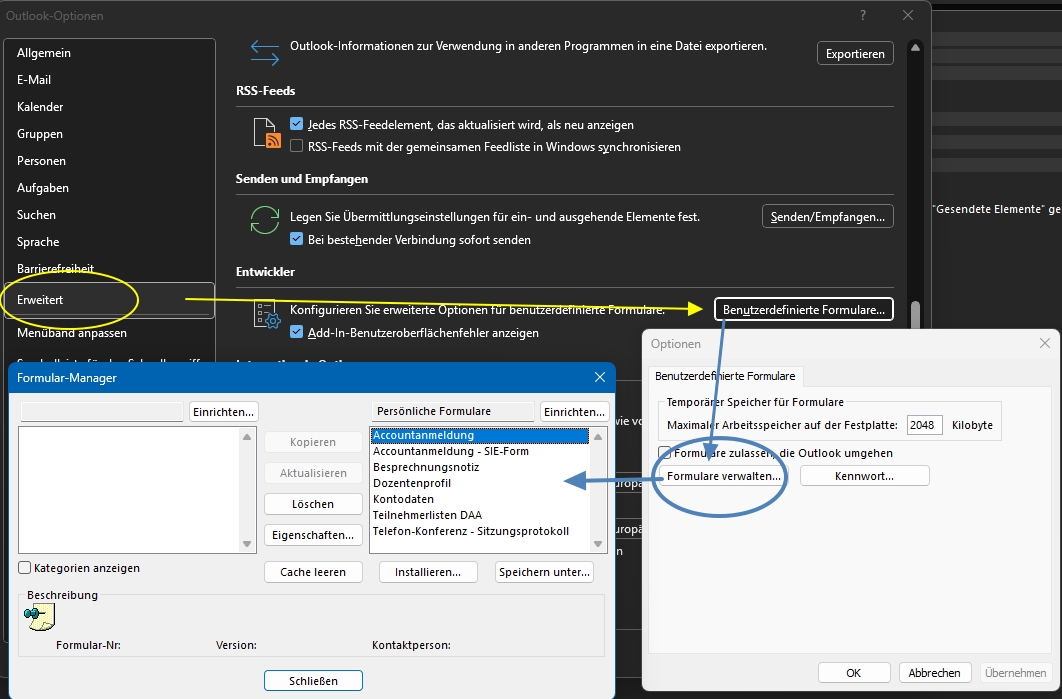Image resolution: width=1062 pixels, height=699 pixels.
Task: Open form Eigenschaften... button
Action: point(313,535)
